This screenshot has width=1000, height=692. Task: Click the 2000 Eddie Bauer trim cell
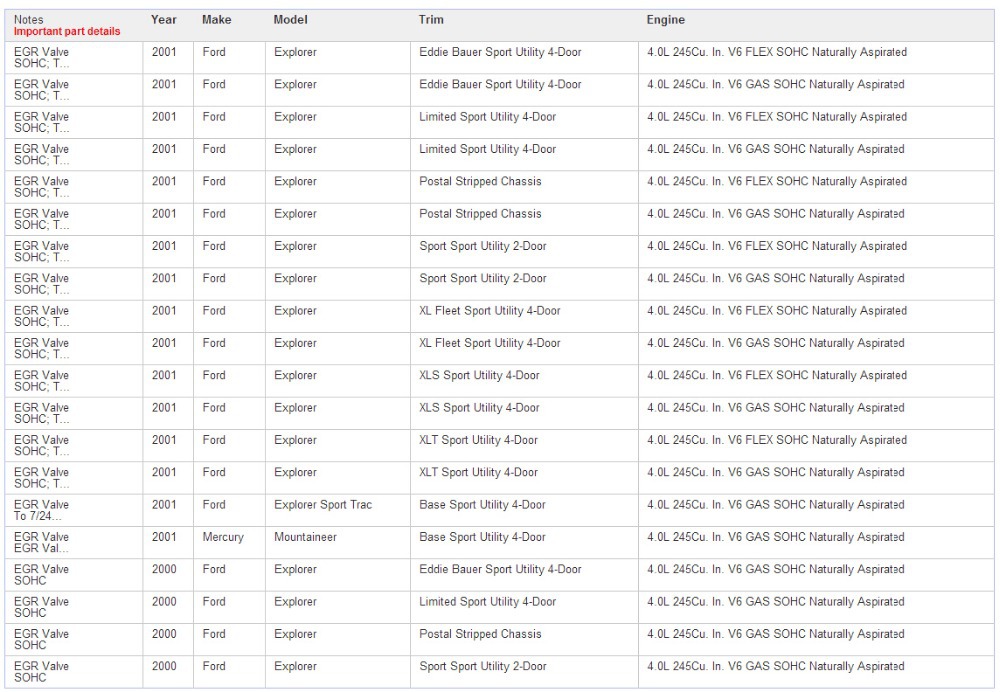pos(500,569)
